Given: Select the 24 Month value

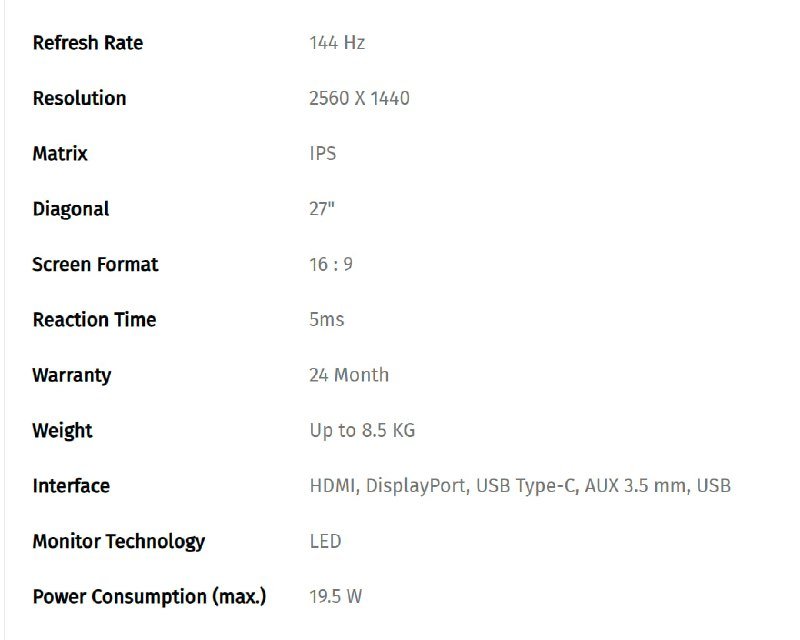Looking at the screenshot, I should click(349, 376).
